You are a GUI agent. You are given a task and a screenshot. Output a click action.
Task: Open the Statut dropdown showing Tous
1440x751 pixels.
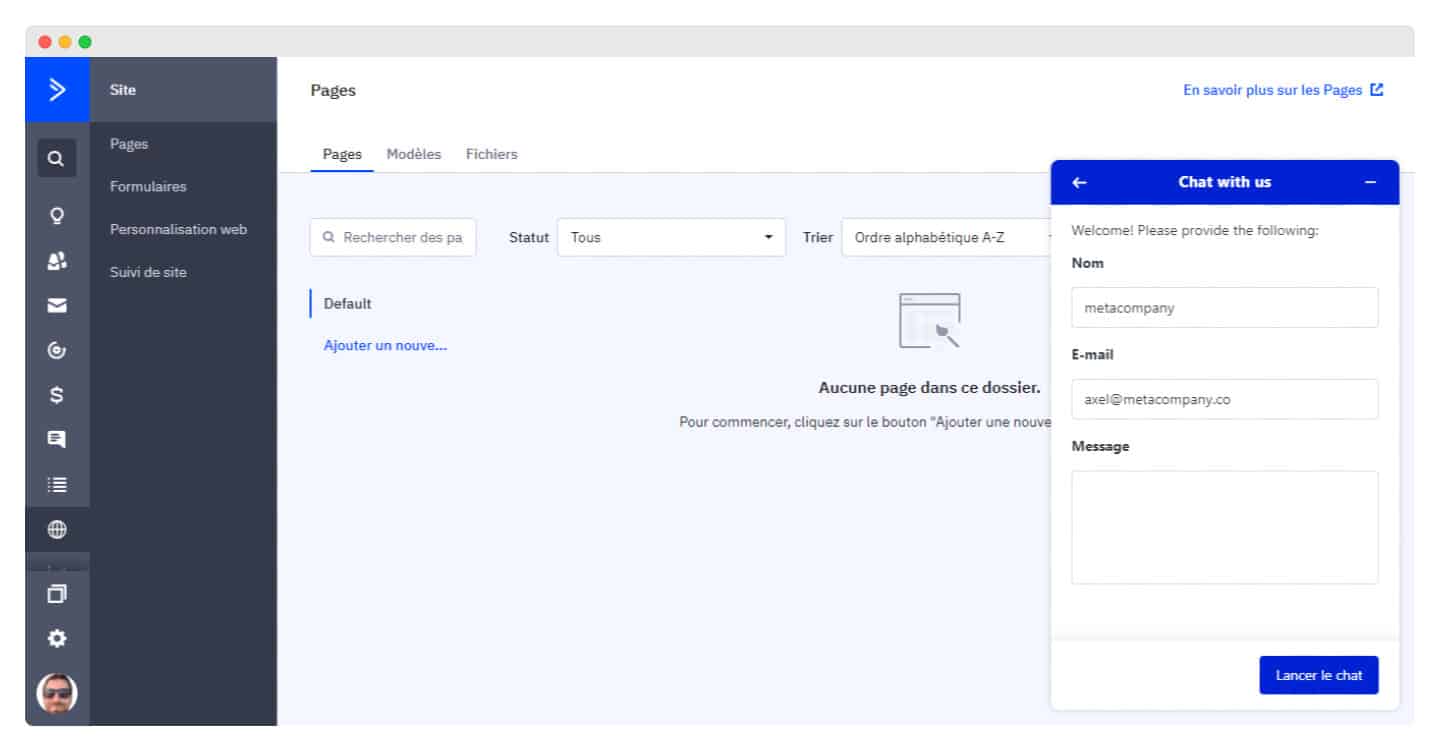click(671, 238)
